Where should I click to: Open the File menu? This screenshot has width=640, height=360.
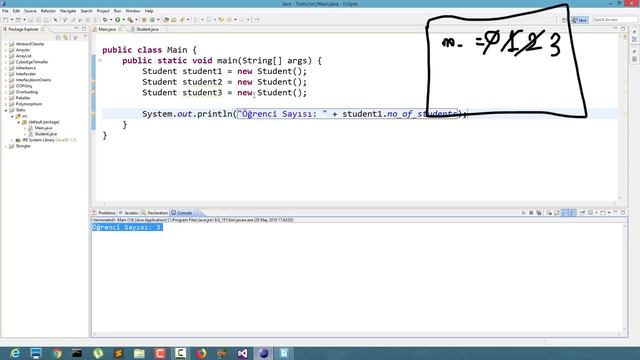5,11
